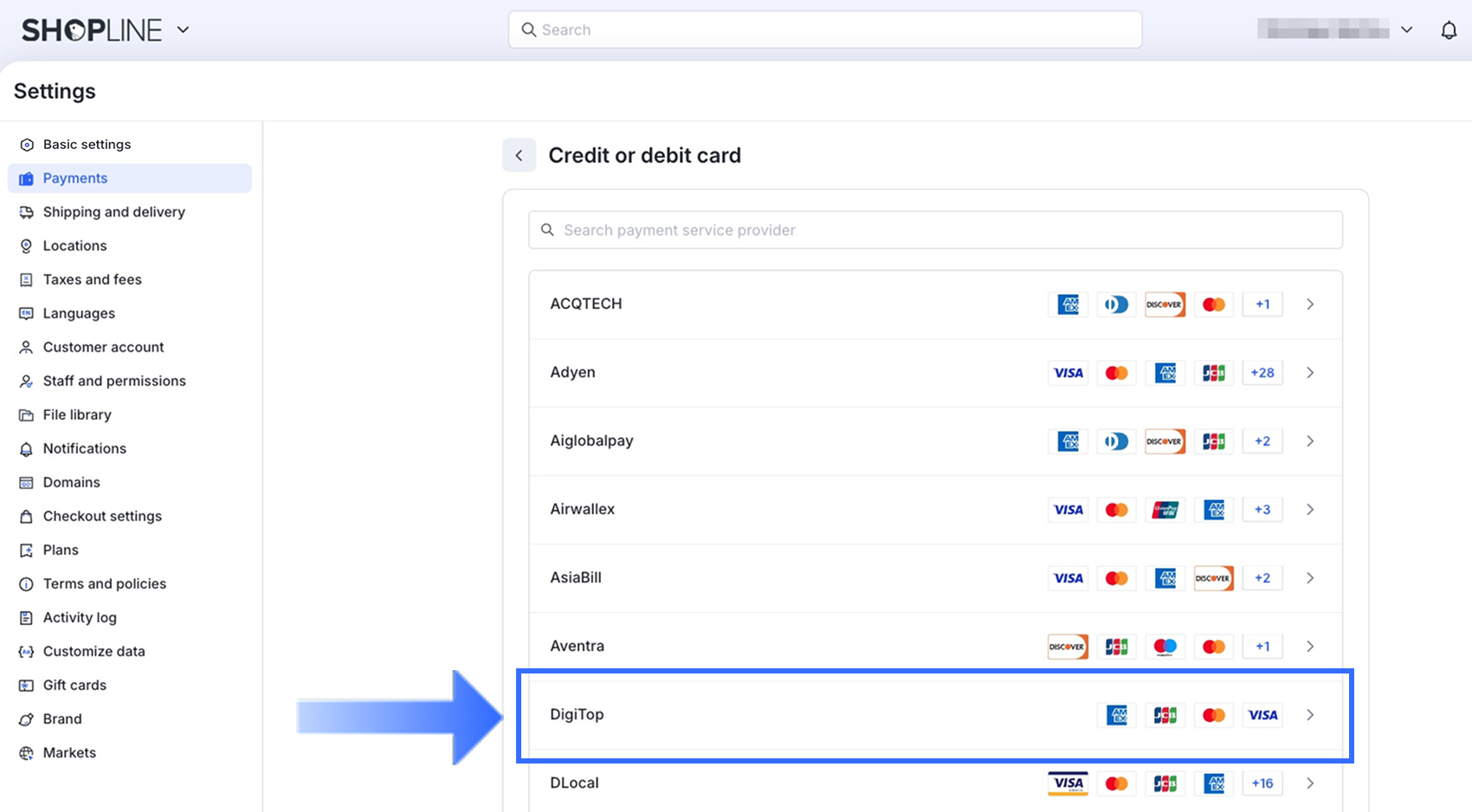Screen dimensions: 1472x812
Task: Click the top Search field
Action: point(824,30)
